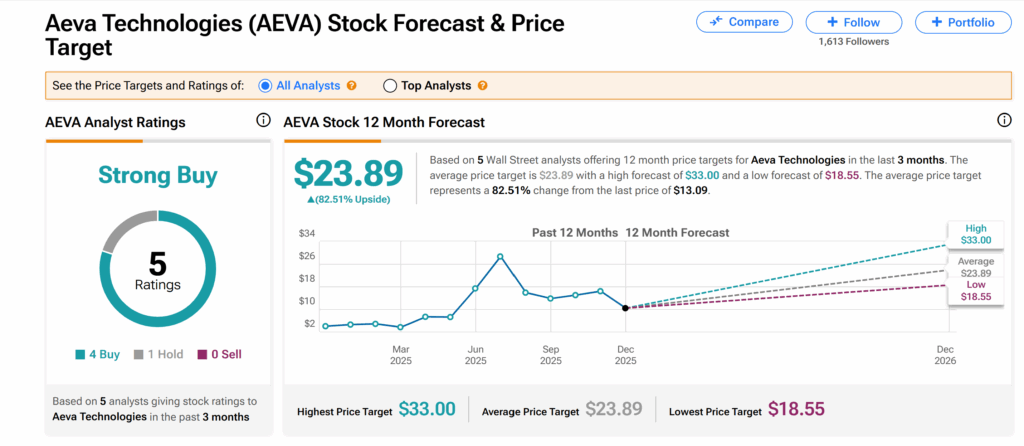The image size is (1024, 446).
Task: Add stock to Portfolio
Action: [962, 22]
